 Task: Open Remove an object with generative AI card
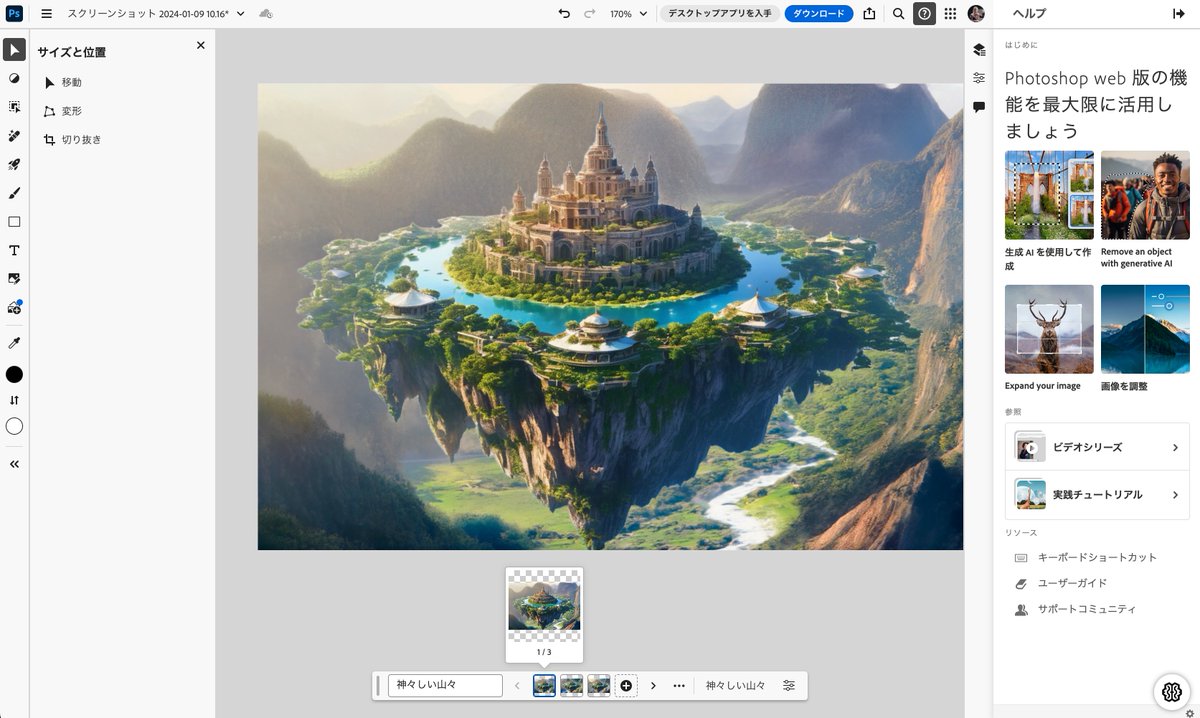(x=1145, y=210)
